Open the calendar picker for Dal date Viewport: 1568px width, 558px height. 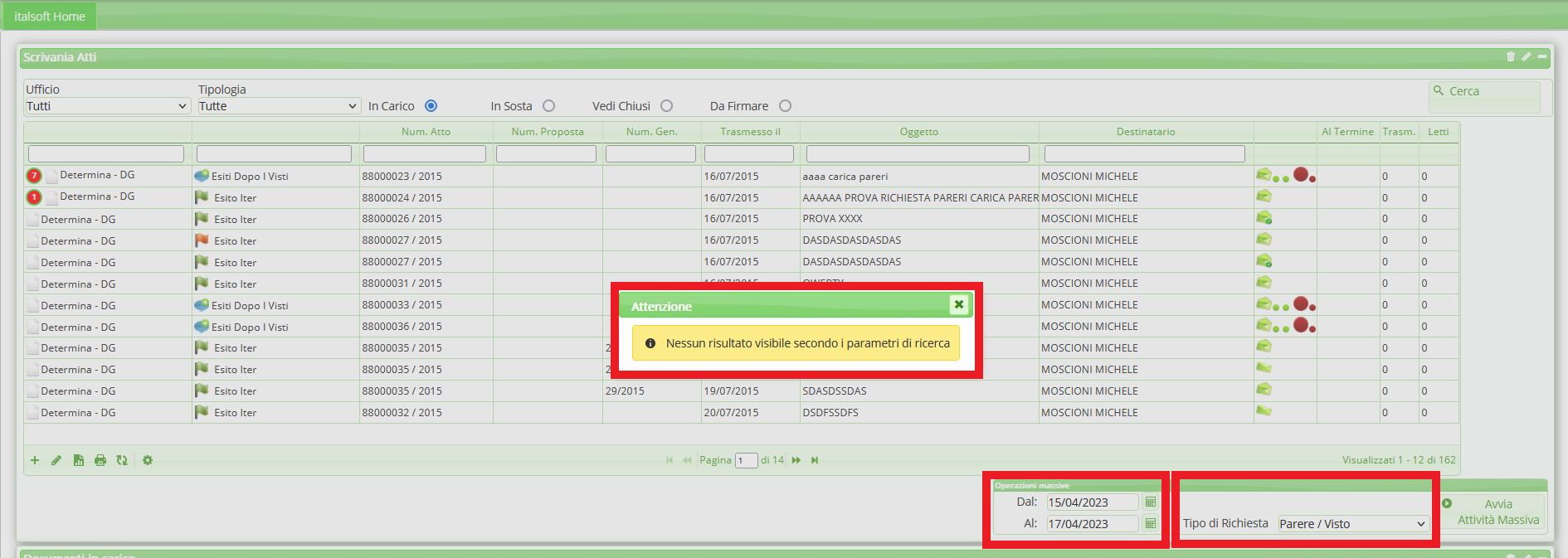point(1150,502)
